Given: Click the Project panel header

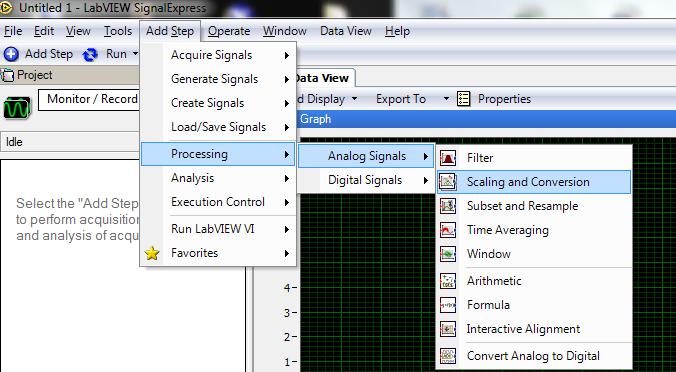Looking at the screenshot, I should click(x=70, y=75).
